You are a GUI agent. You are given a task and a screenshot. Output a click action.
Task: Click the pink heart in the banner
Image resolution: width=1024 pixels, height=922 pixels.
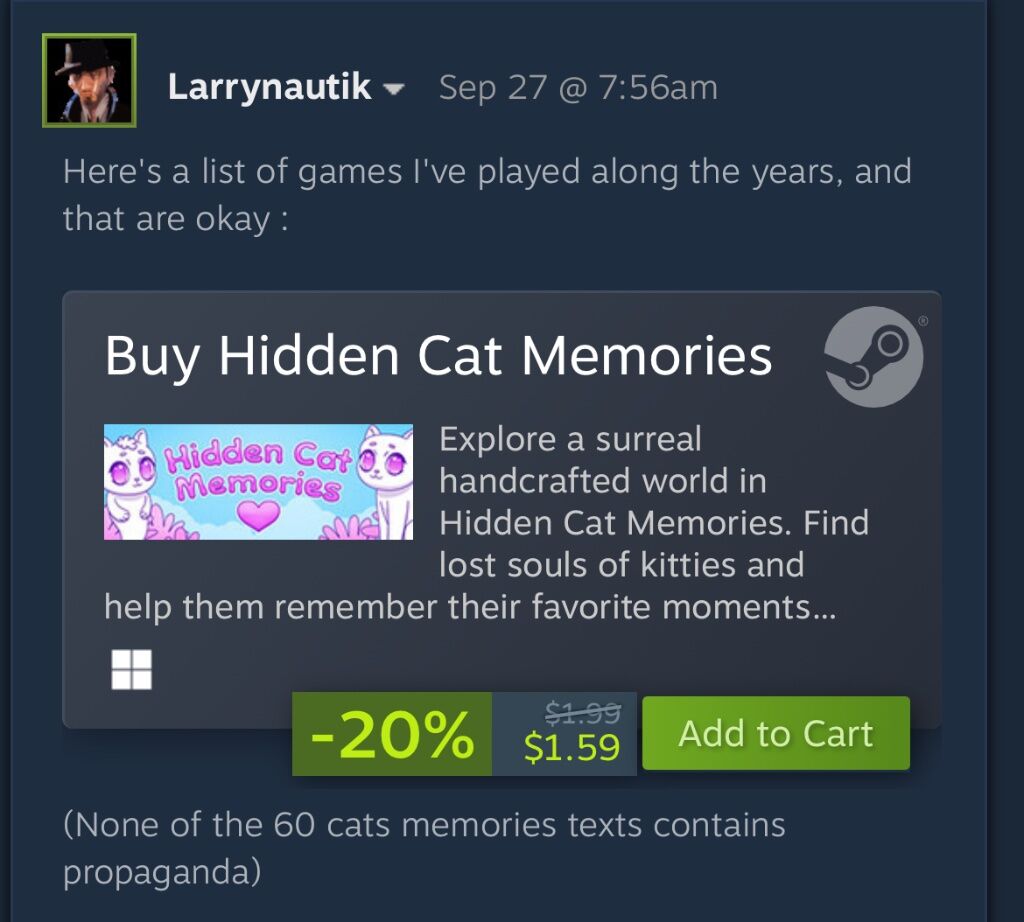[259, 515]
